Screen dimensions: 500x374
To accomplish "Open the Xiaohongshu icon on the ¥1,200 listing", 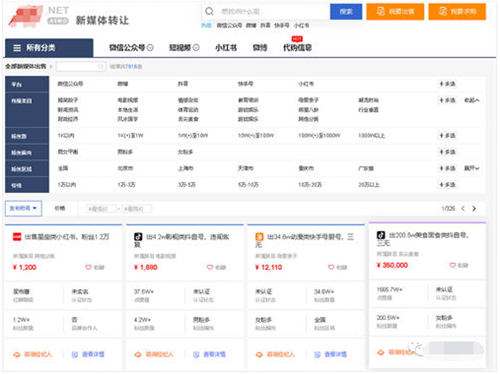I will pyautogui.click(x=17, y=237).
